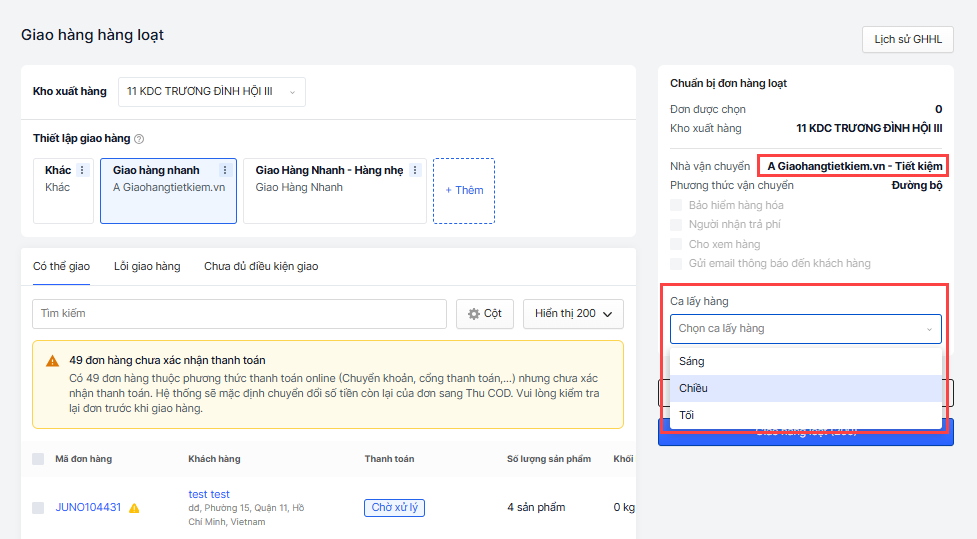Click the Đường bộ shipping method value

[x=917, y=186]
